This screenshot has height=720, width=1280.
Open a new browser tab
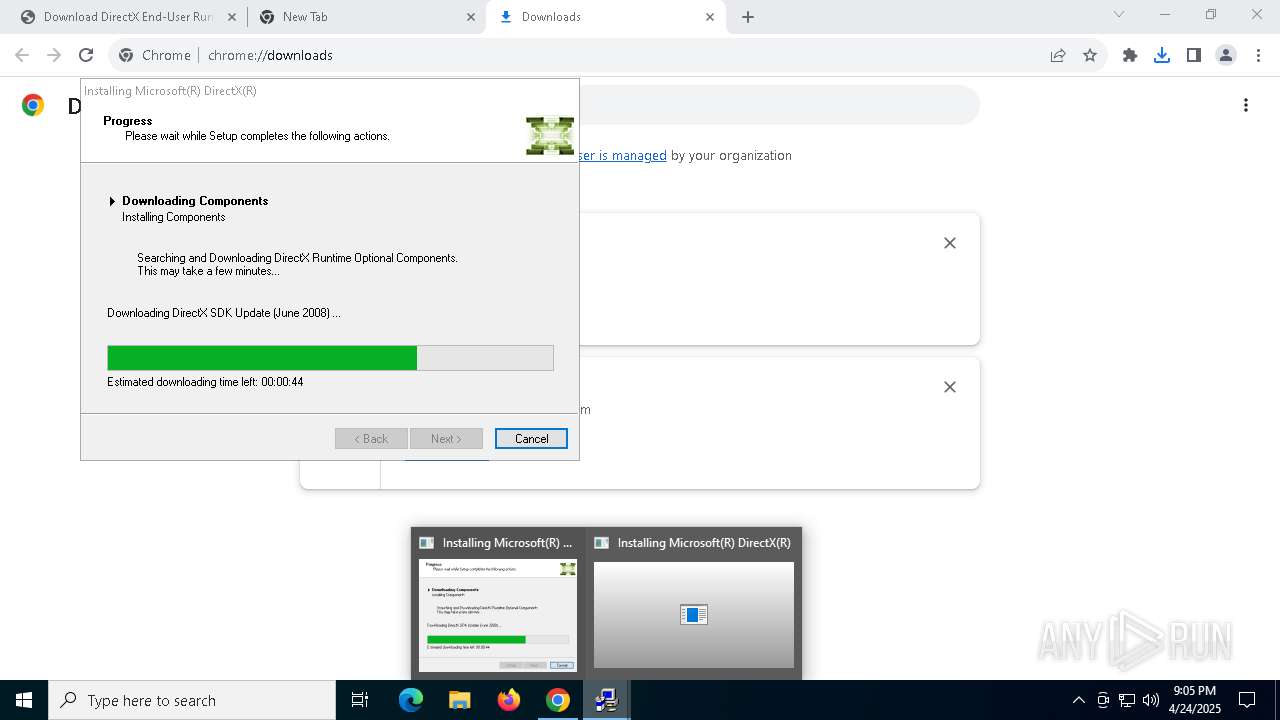tap(748, 17)
